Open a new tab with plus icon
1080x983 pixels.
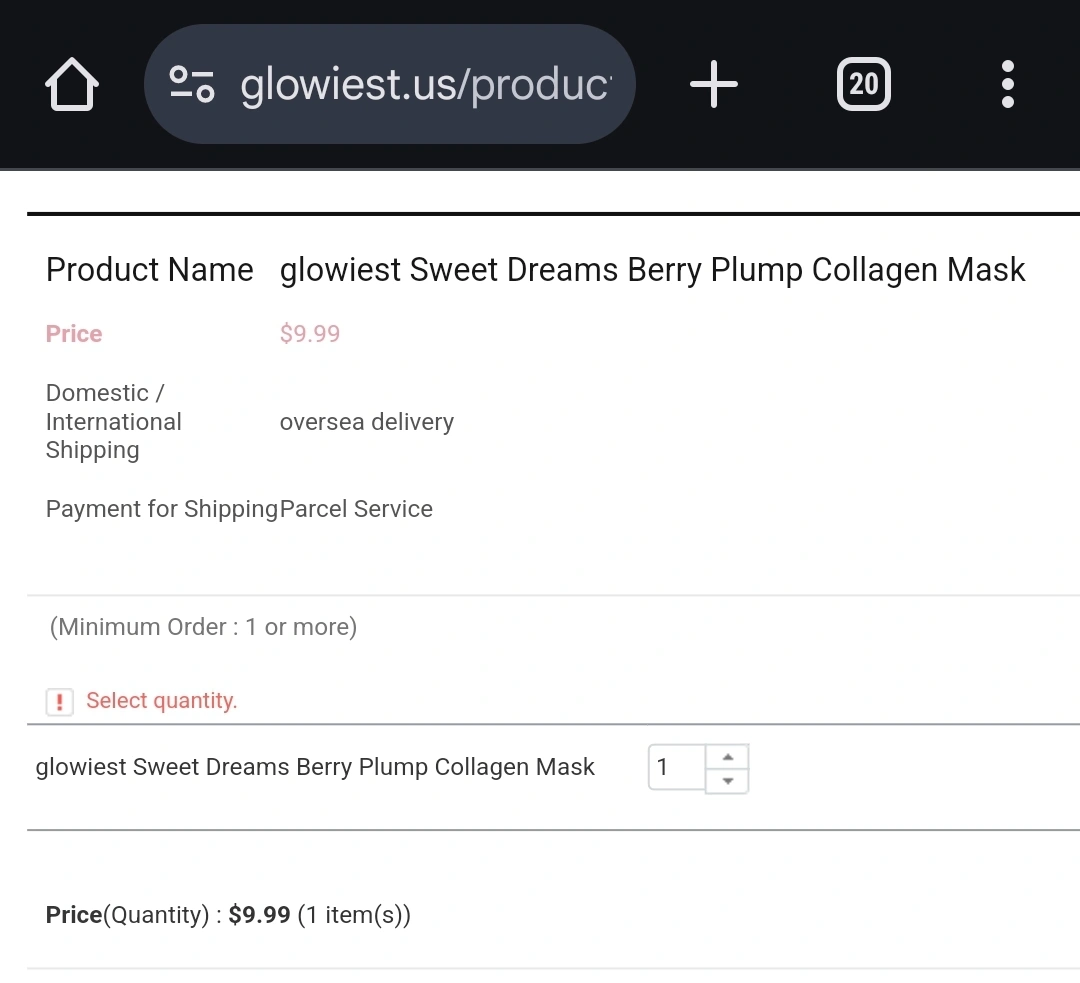[714, 85]
